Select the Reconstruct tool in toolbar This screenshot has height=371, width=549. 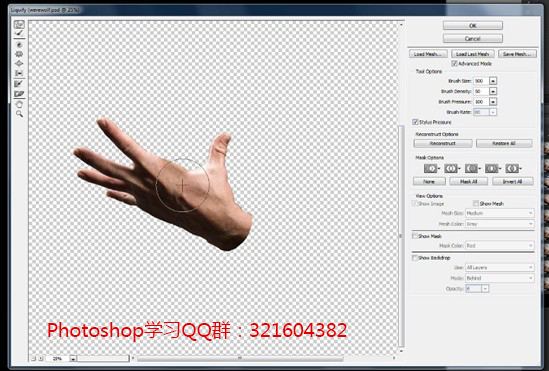19,34
